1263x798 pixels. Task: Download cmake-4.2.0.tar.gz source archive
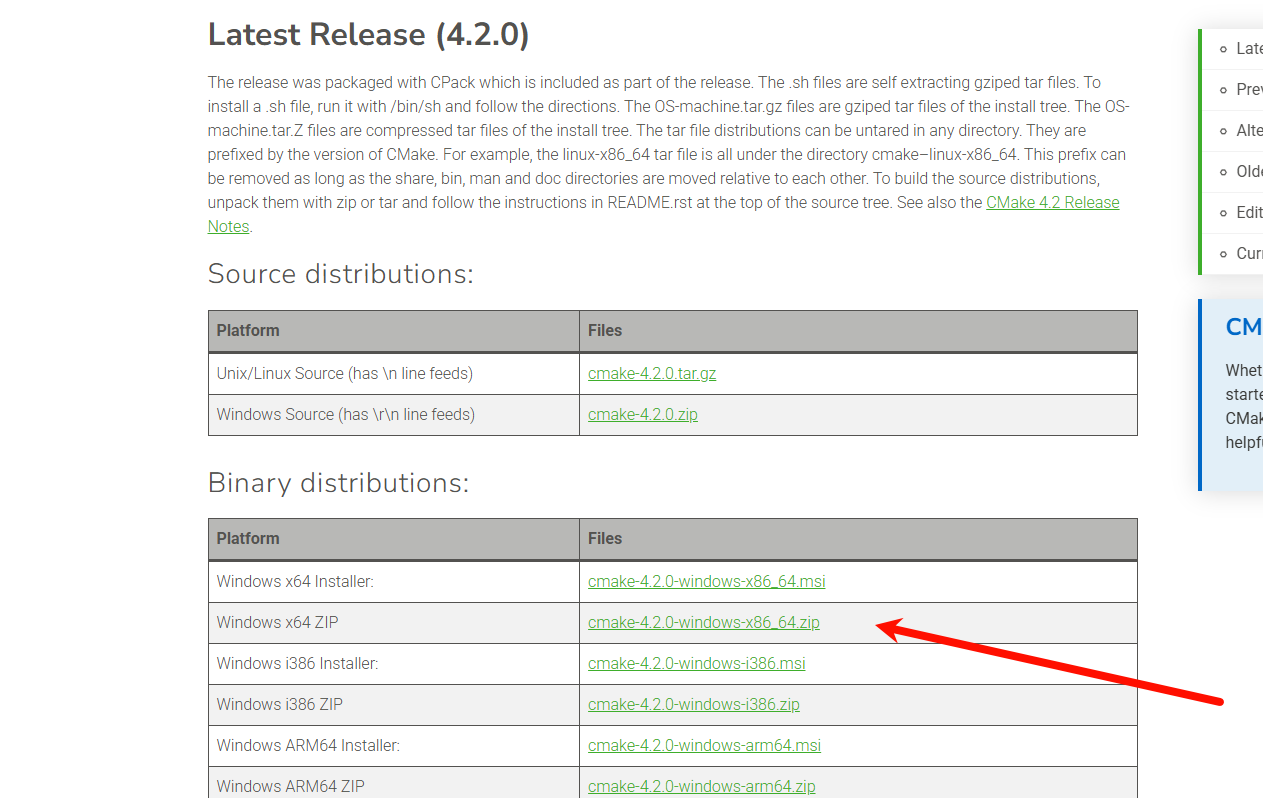(652, 373)
